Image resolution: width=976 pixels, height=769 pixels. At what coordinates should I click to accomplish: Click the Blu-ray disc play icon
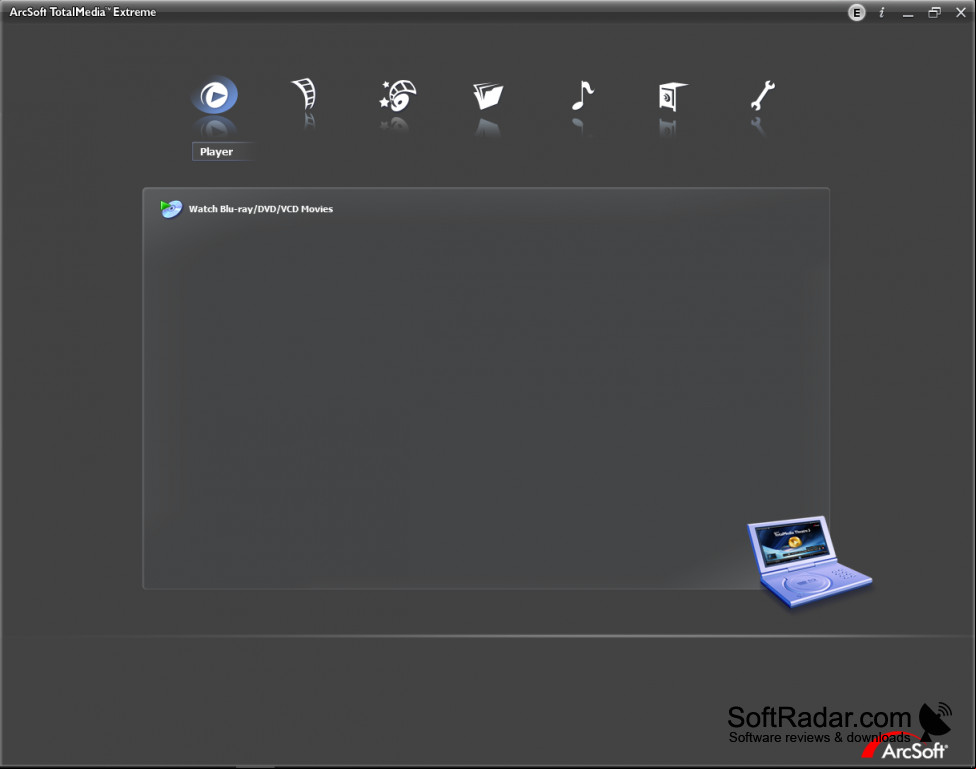coord(171,209)
